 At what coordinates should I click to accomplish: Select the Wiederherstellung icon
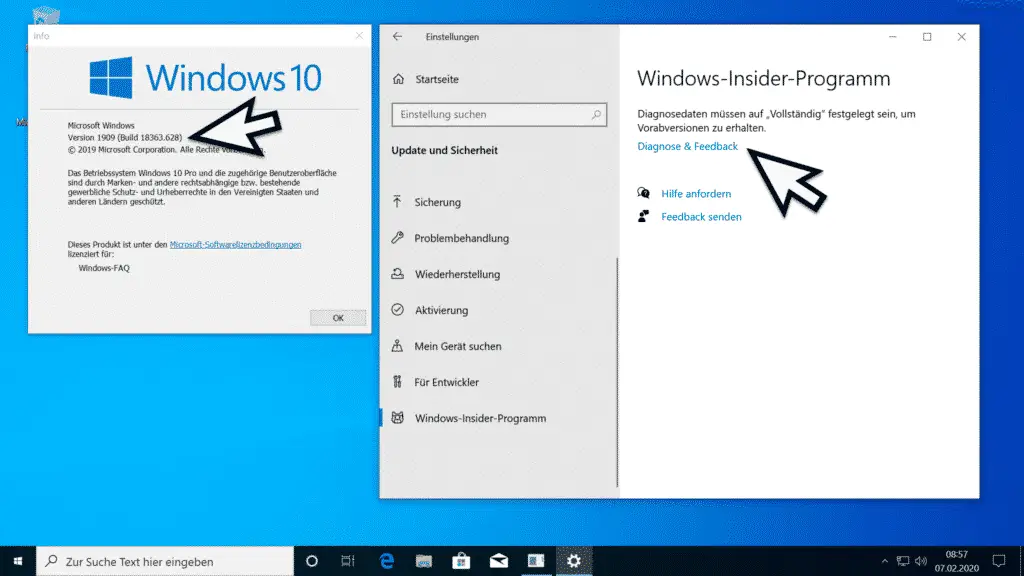tap(397, 274)
